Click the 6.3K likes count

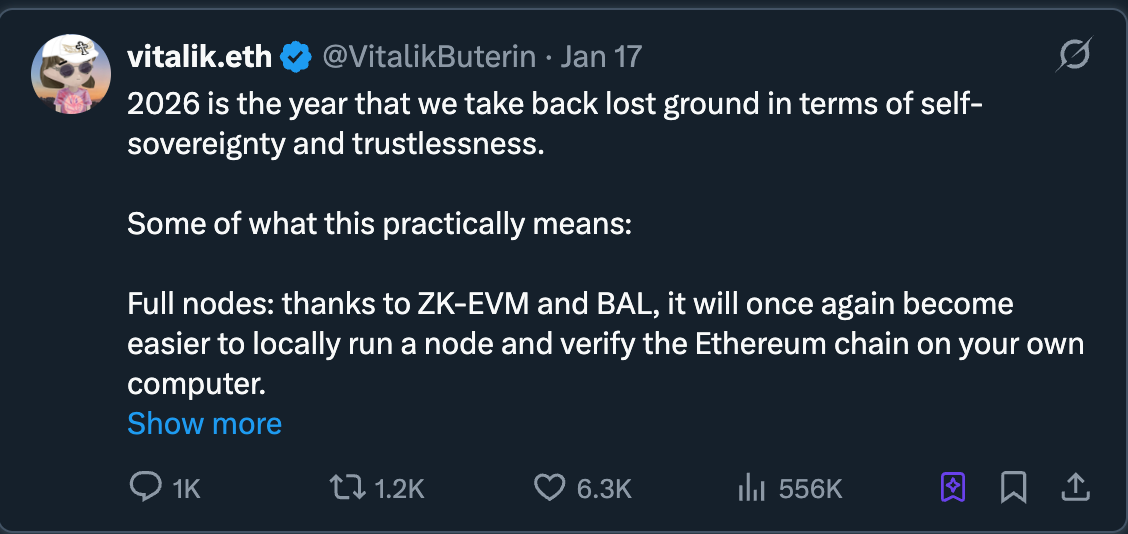pyautogui.click(x=604, y=488)
